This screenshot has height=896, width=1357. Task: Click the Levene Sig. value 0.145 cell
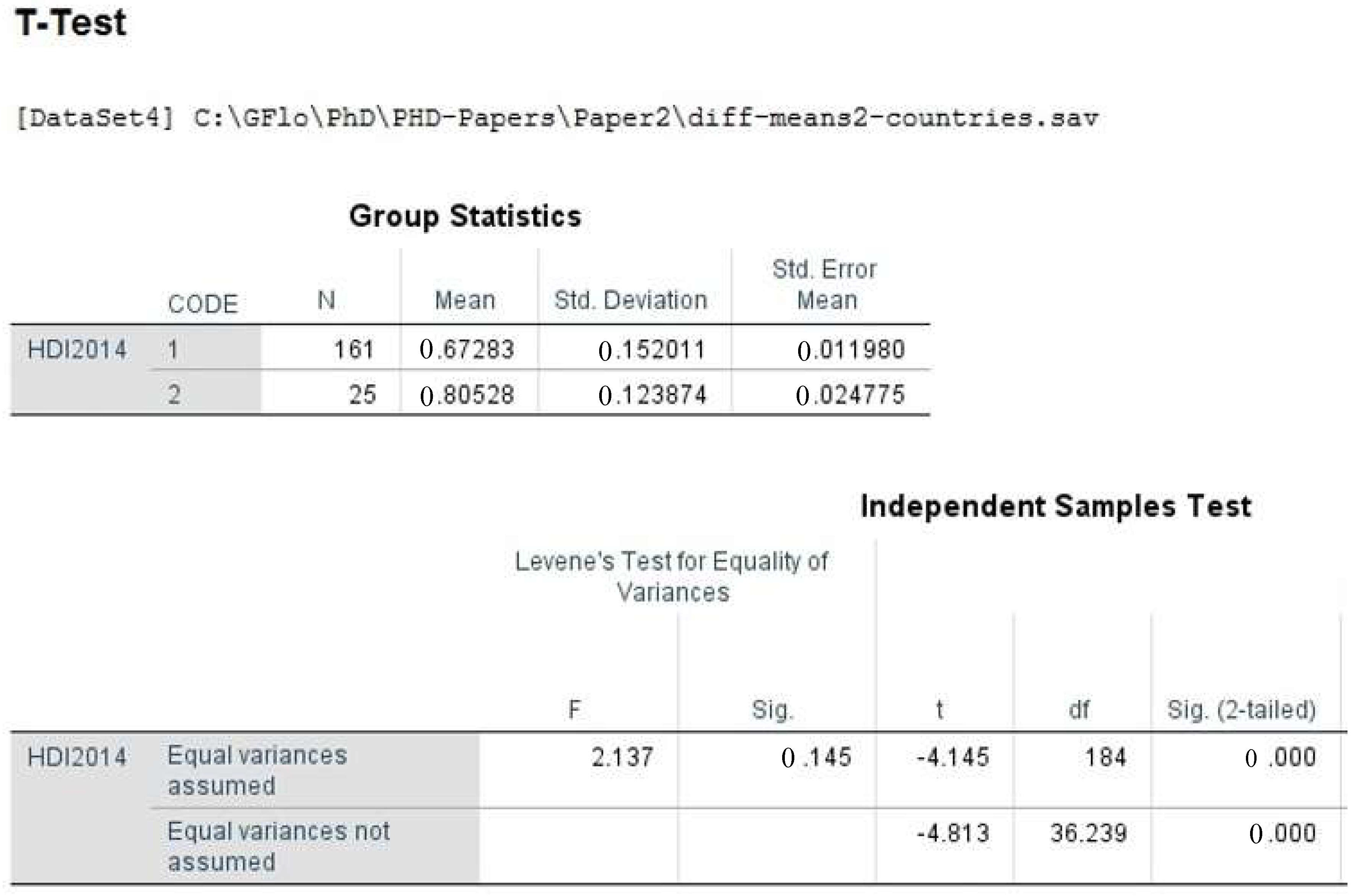point(816,758)
